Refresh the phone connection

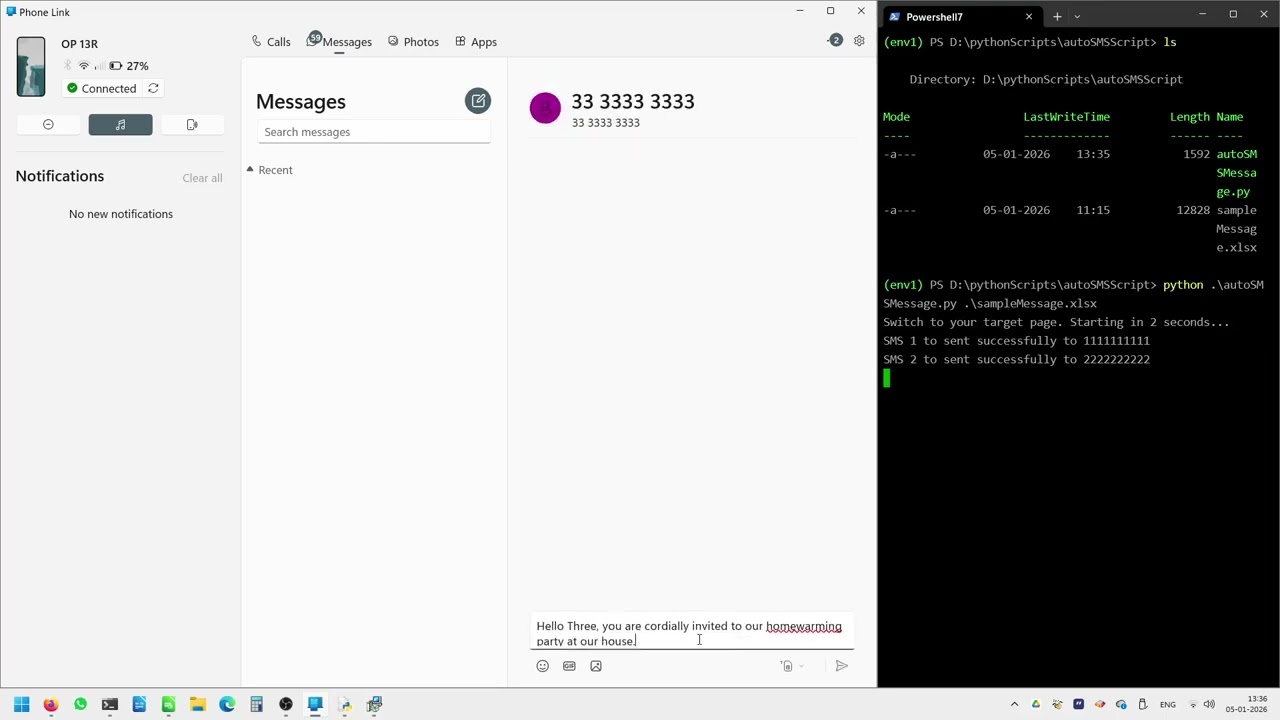(x=153, y=88)
